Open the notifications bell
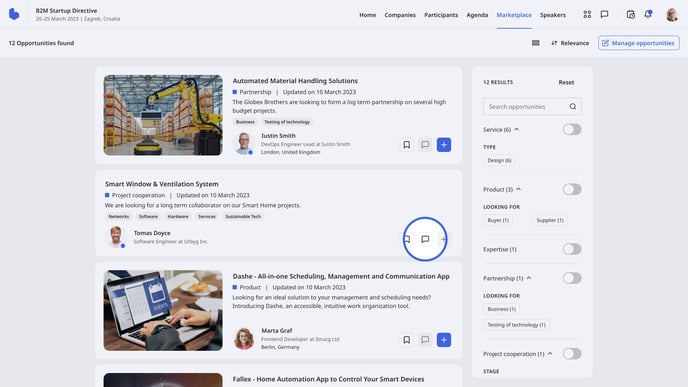The image size is (688, 387). click(x=648, y=14)
